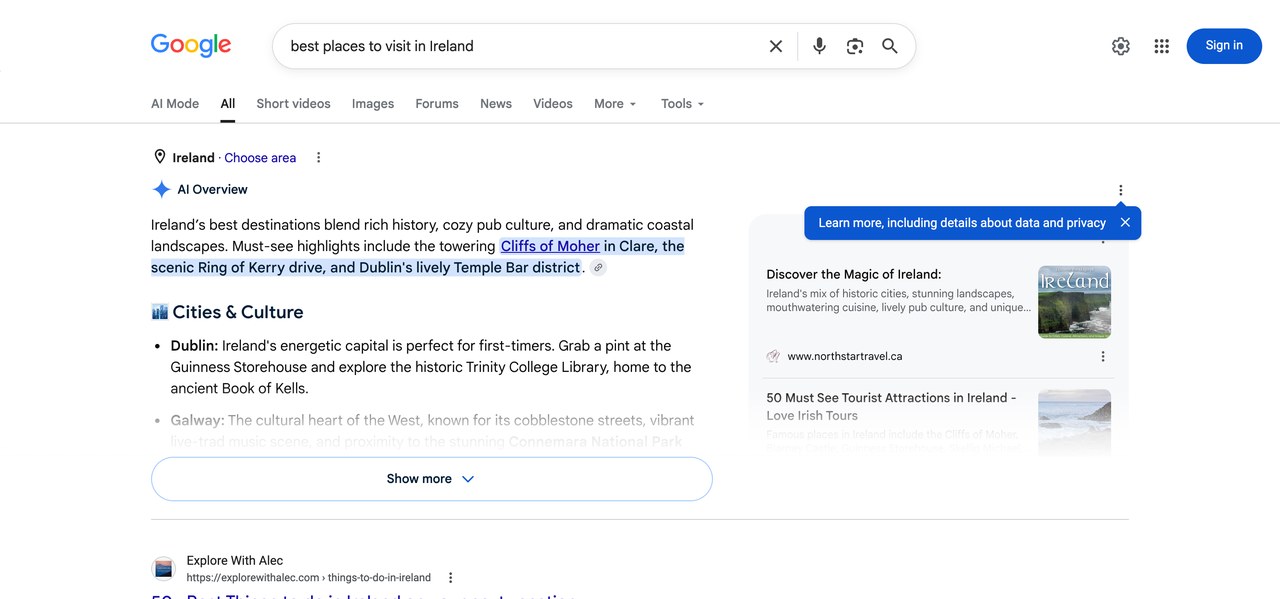Switch to AI Mode tab
The height and width of the screenshot is (599, 1280).
[x=175, y=103]
